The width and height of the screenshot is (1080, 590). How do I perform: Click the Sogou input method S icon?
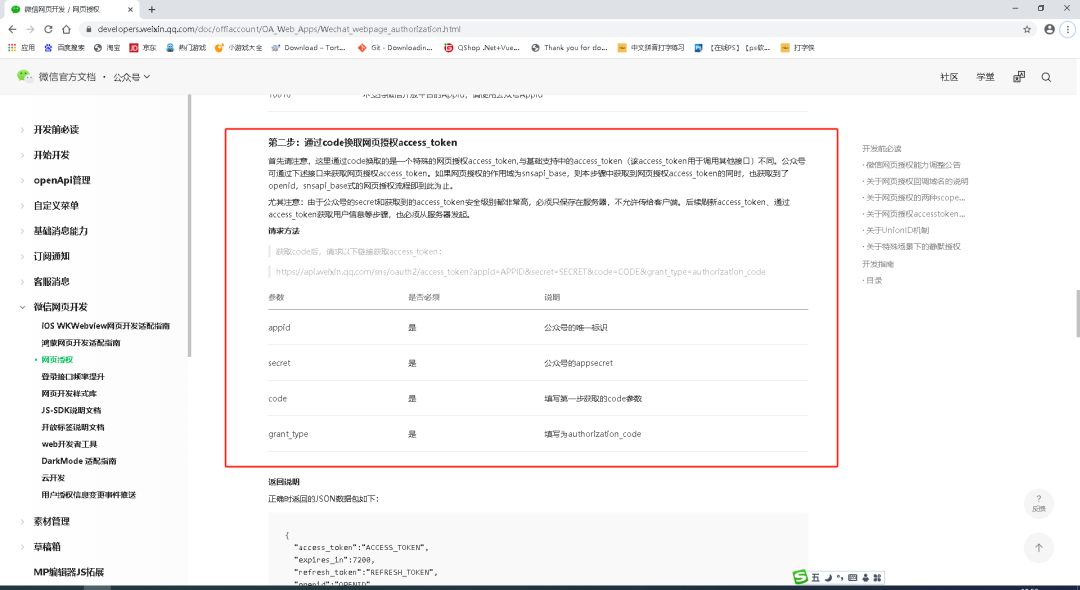800,577
